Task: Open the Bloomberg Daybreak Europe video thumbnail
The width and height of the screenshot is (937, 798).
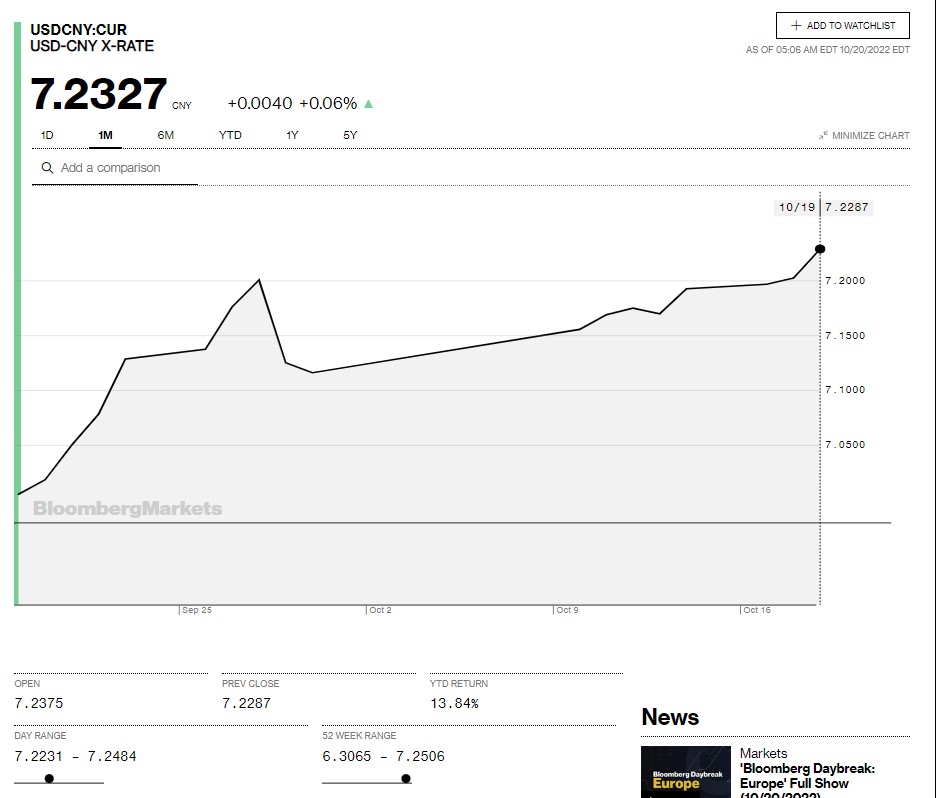Action: 685,772
